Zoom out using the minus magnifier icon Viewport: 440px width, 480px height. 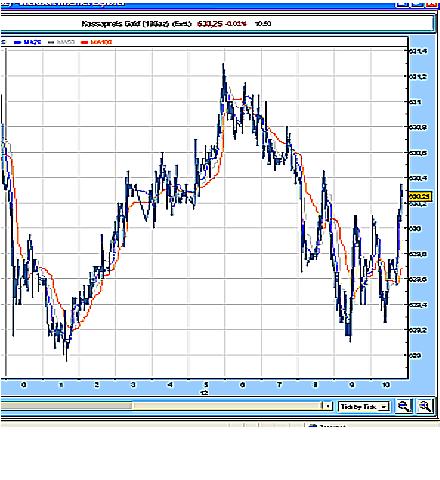click(x=404, y=406)
